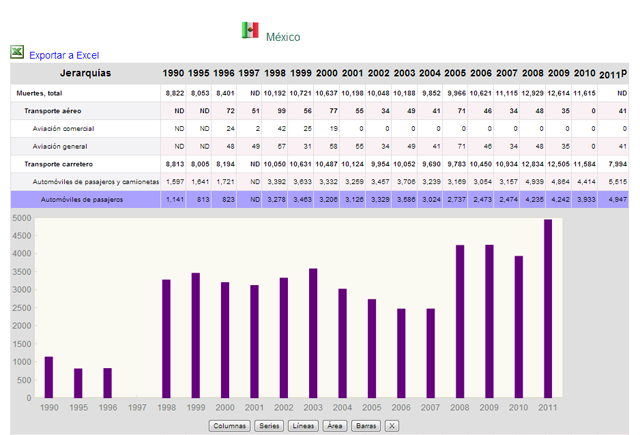Change chart type to Barras
The width and height of the screenshot is (640, 435).
[x=366, y=425]
